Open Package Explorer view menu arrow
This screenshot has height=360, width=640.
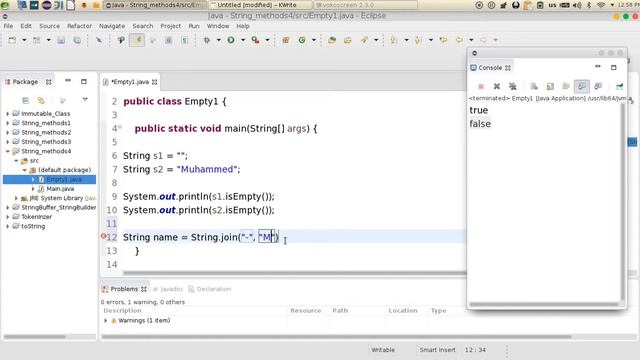tap(85, 100)
